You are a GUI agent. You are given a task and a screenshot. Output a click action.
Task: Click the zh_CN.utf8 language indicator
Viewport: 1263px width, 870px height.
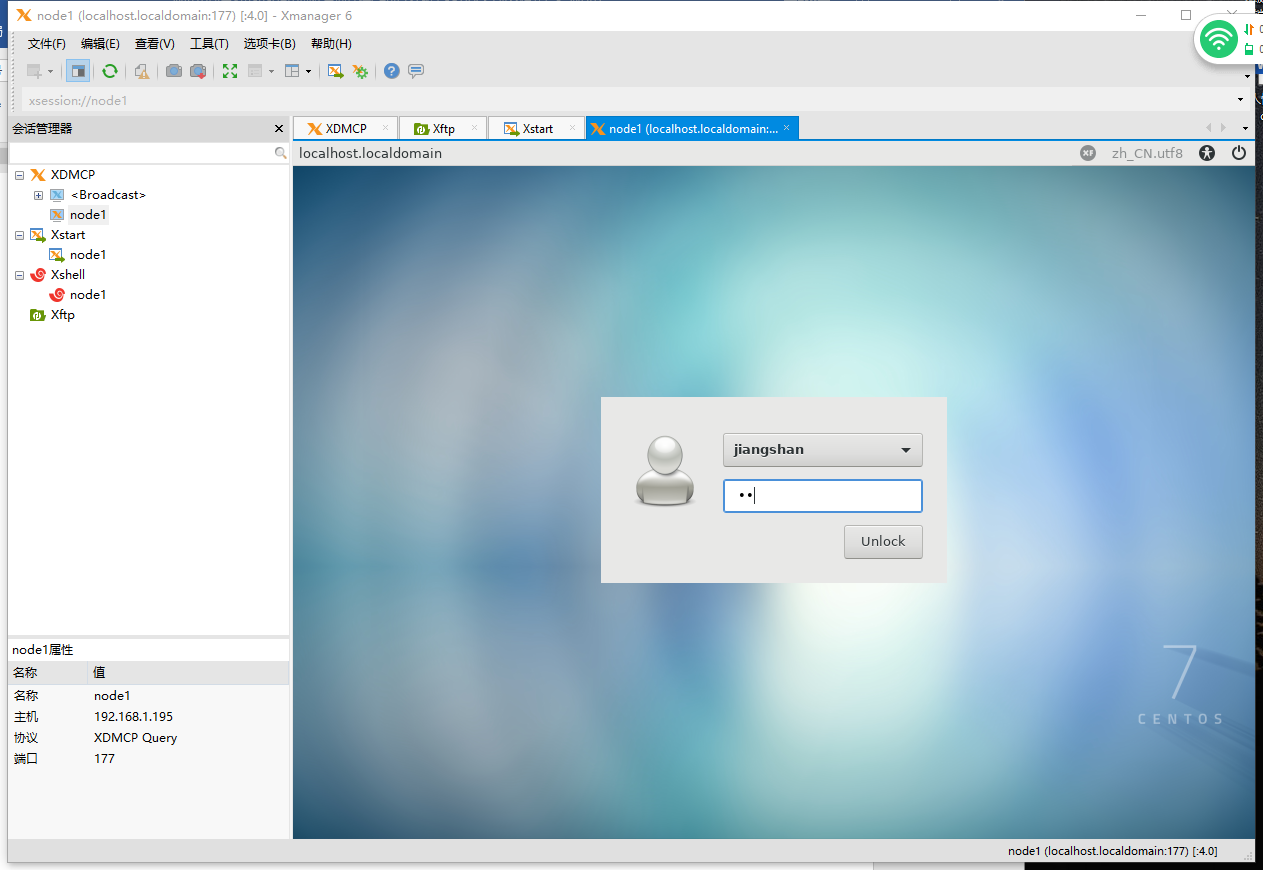(x=1147, y=153)
